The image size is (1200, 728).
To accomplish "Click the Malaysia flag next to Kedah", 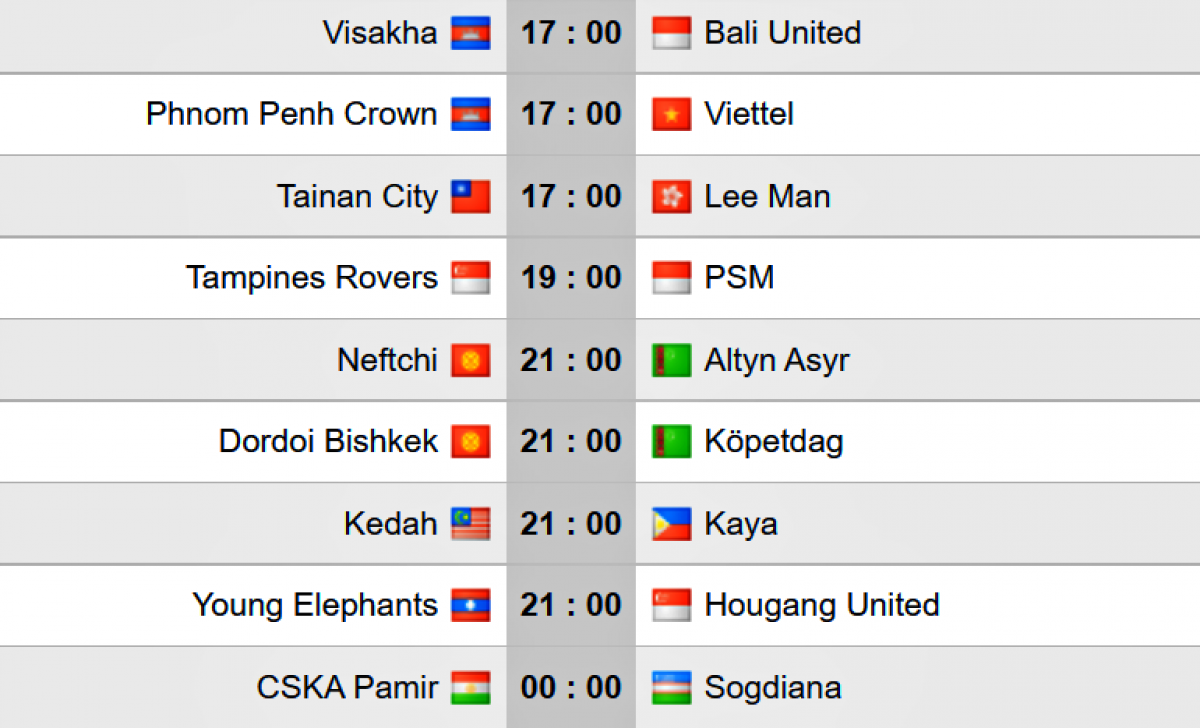I will (470, 524).
